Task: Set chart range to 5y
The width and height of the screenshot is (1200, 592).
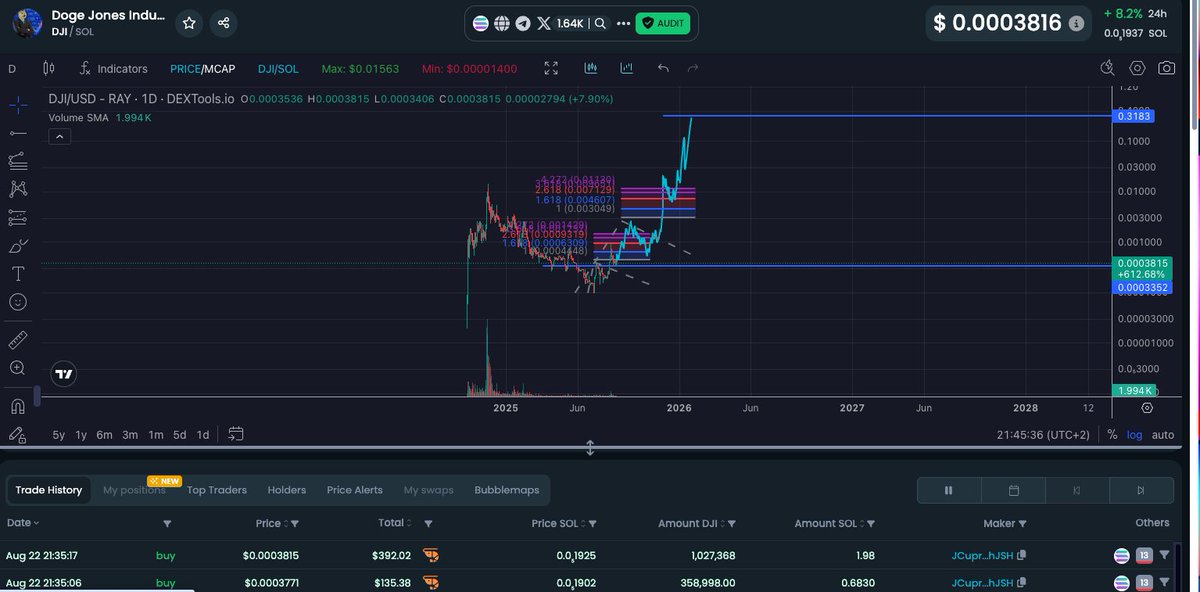Action: tap(59, 435)
